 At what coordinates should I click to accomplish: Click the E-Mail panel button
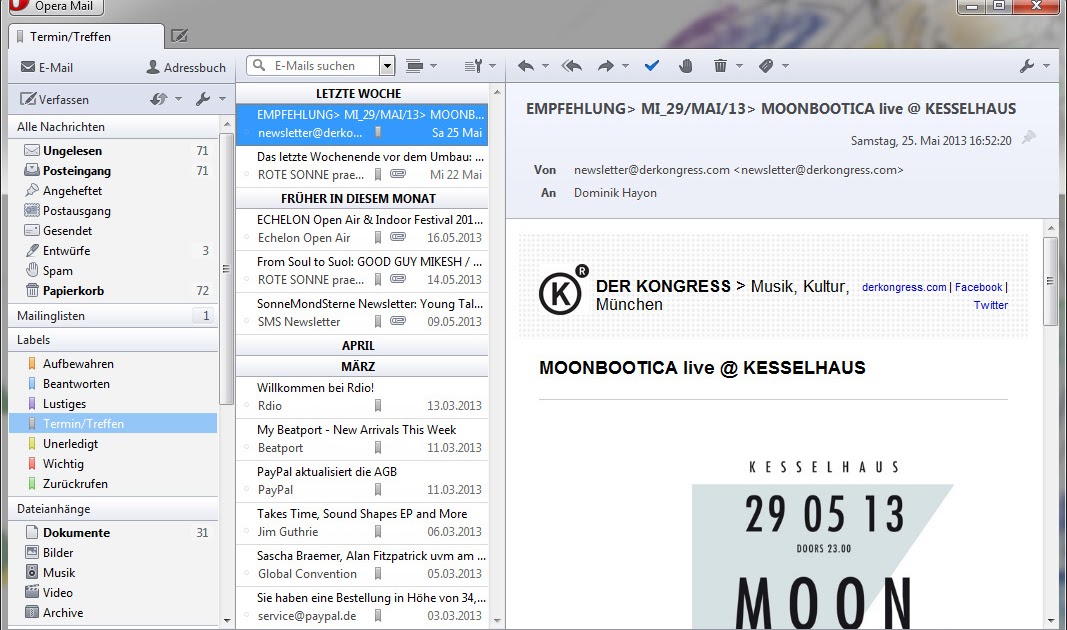click(x=46, y=67)
